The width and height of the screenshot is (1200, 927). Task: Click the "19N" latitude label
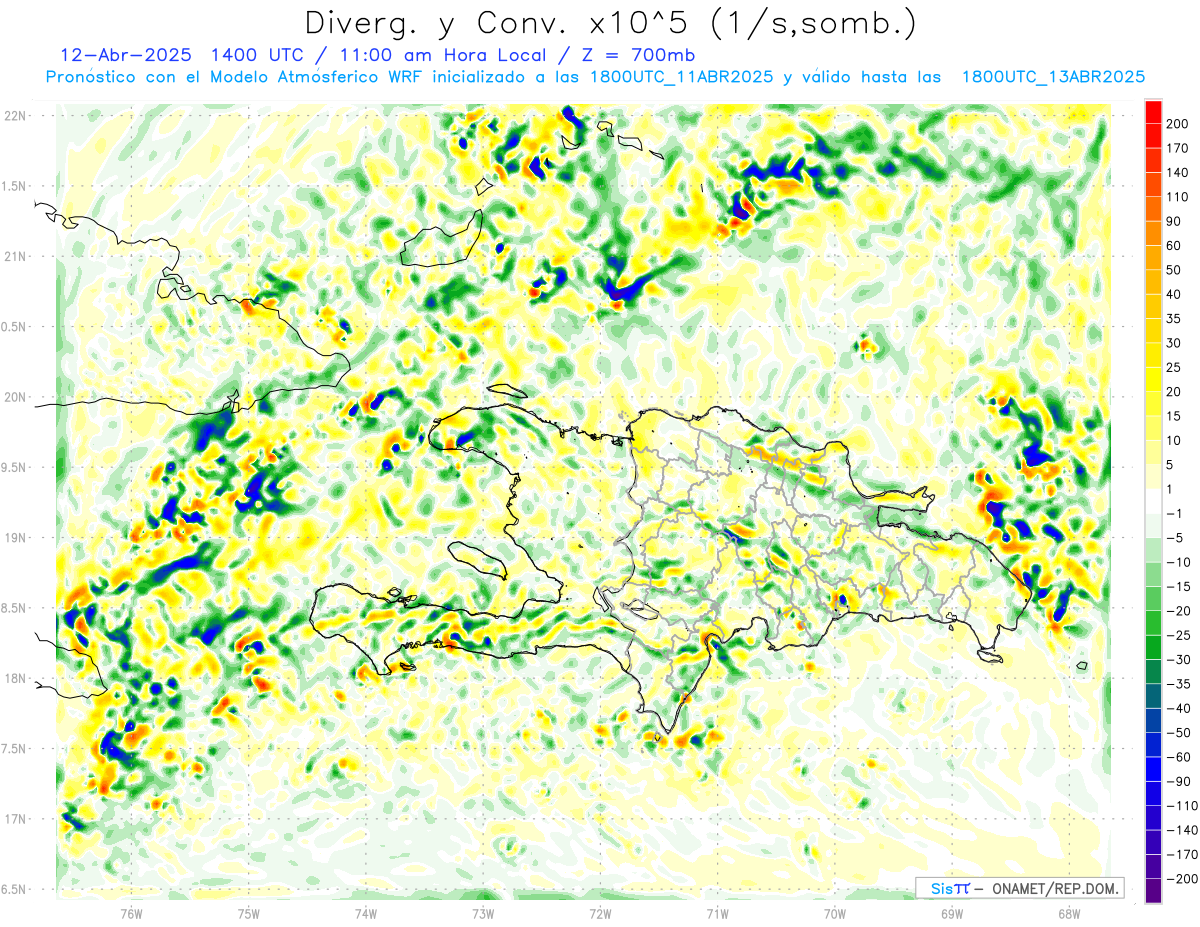15,538
